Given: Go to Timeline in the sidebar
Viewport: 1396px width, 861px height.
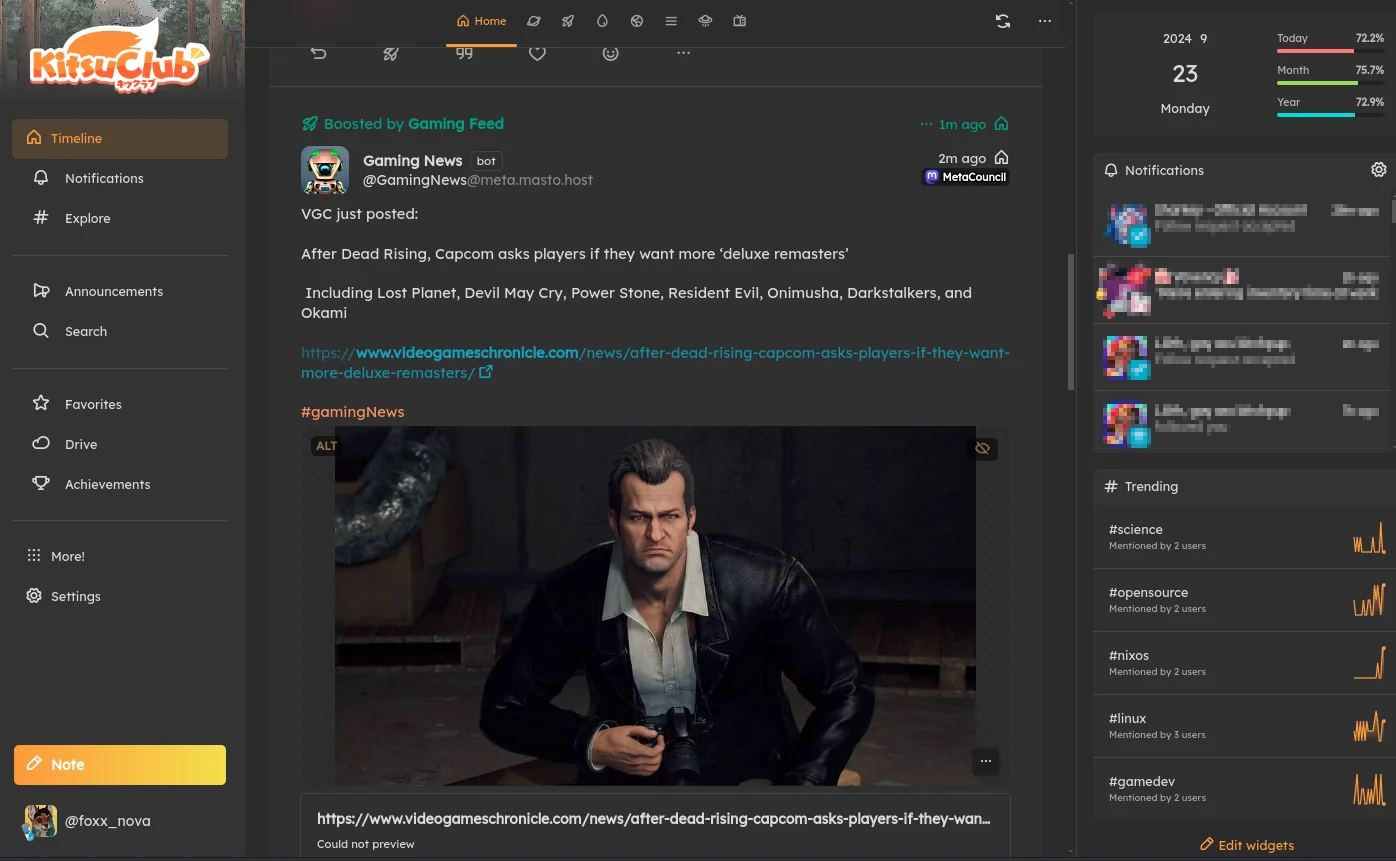Looking at the screenshot, I should (120, 138).
